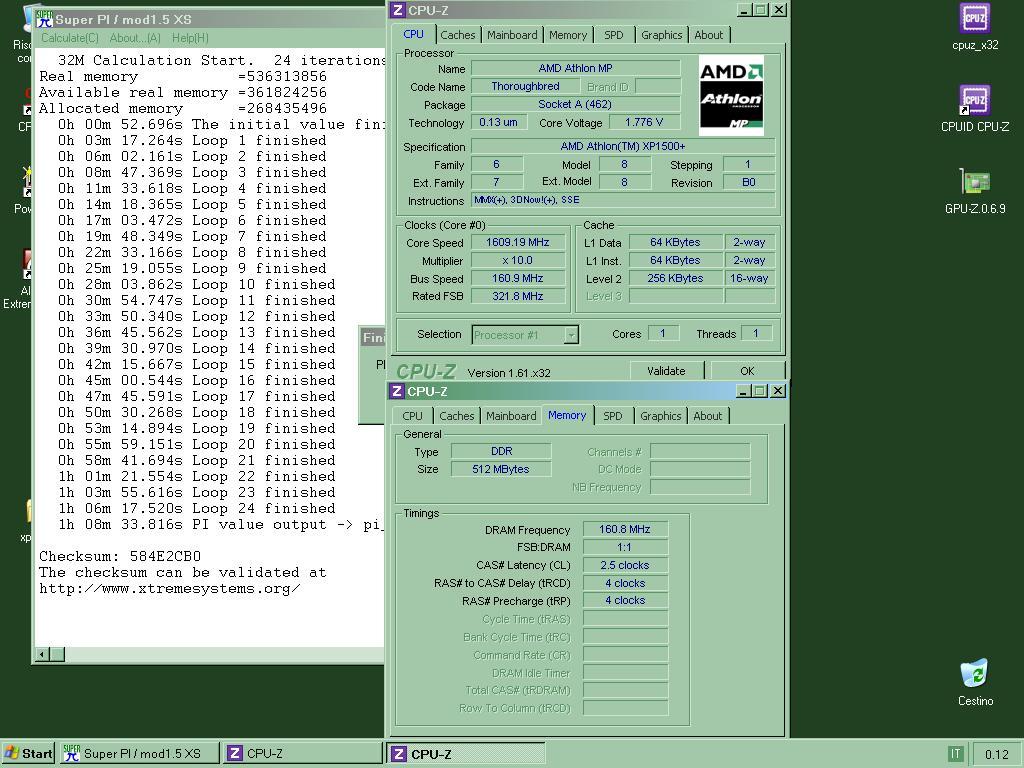Click the http://www.xtremesystems.org/ text
Viewport: 1024px width, 768px height.
point(170,588)
